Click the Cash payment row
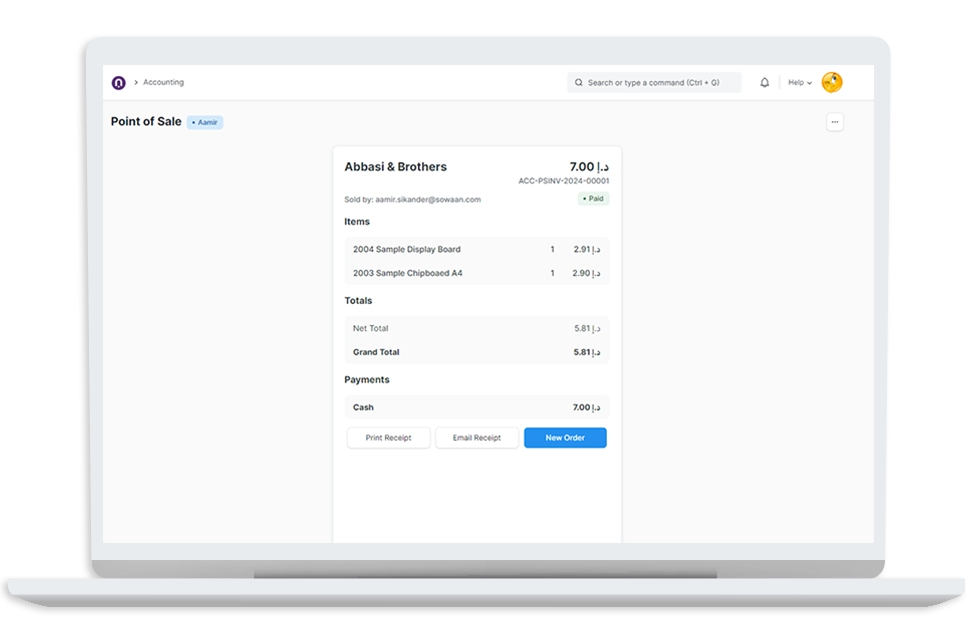The image size is (966, 619). [x=476, y=407]
